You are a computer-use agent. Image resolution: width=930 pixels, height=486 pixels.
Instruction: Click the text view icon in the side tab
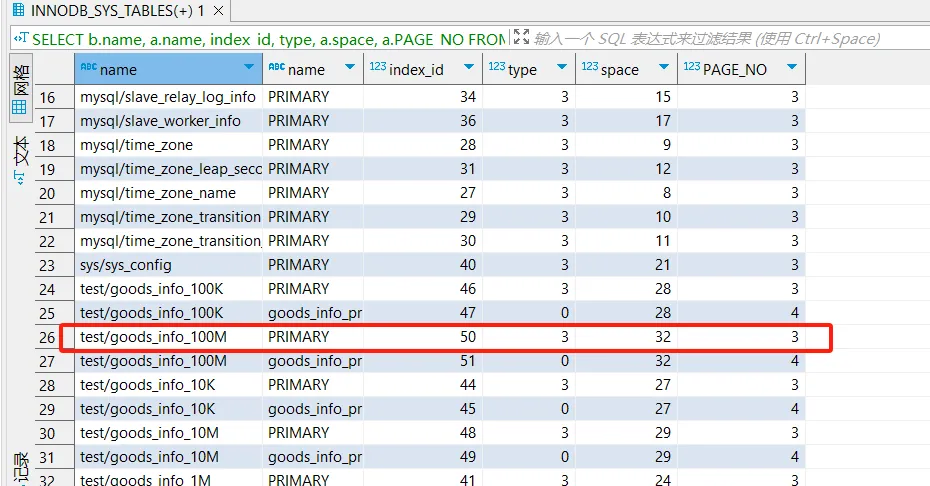(20, 177)
